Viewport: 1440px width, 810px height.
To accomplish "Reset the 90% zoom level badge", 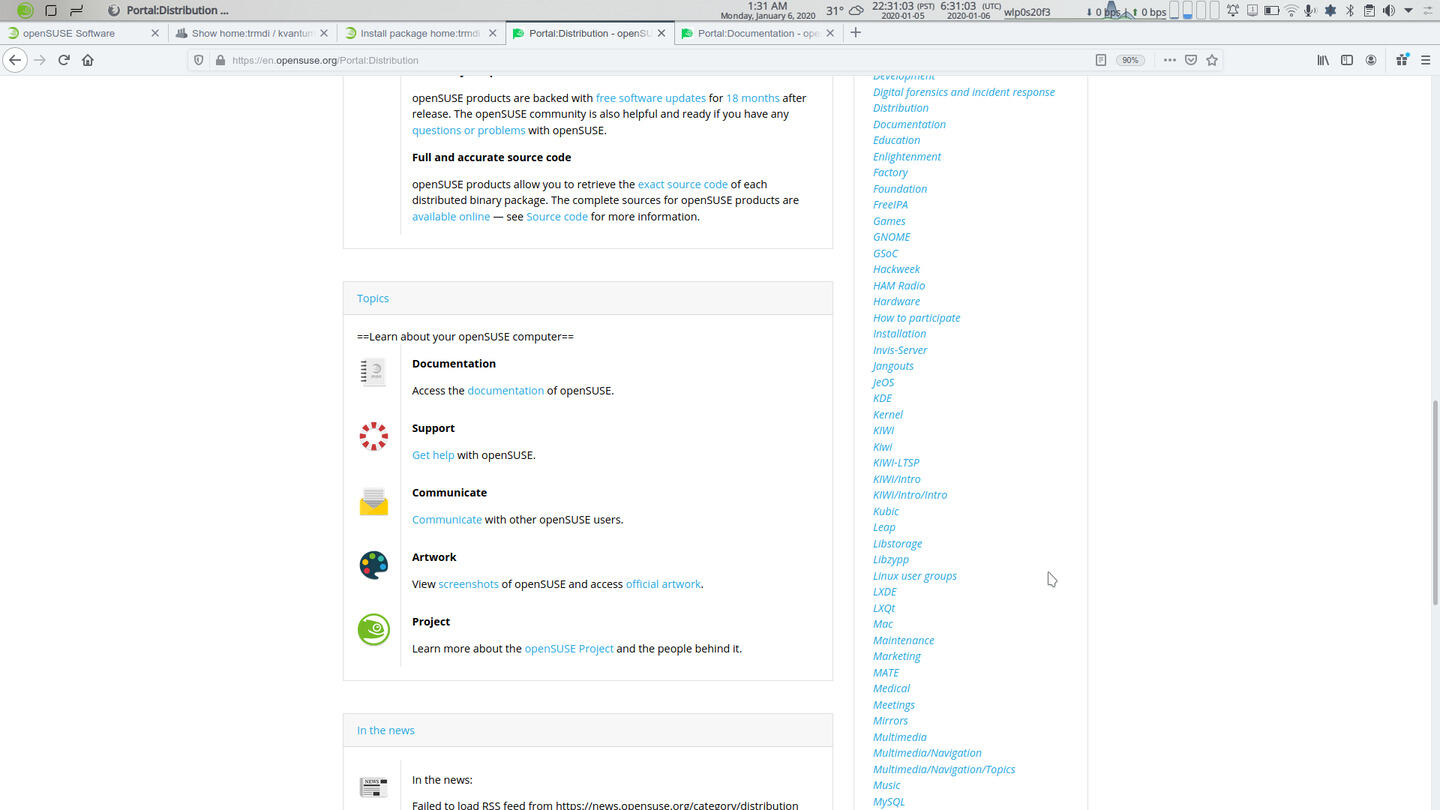I will (x=1130, y=60).
